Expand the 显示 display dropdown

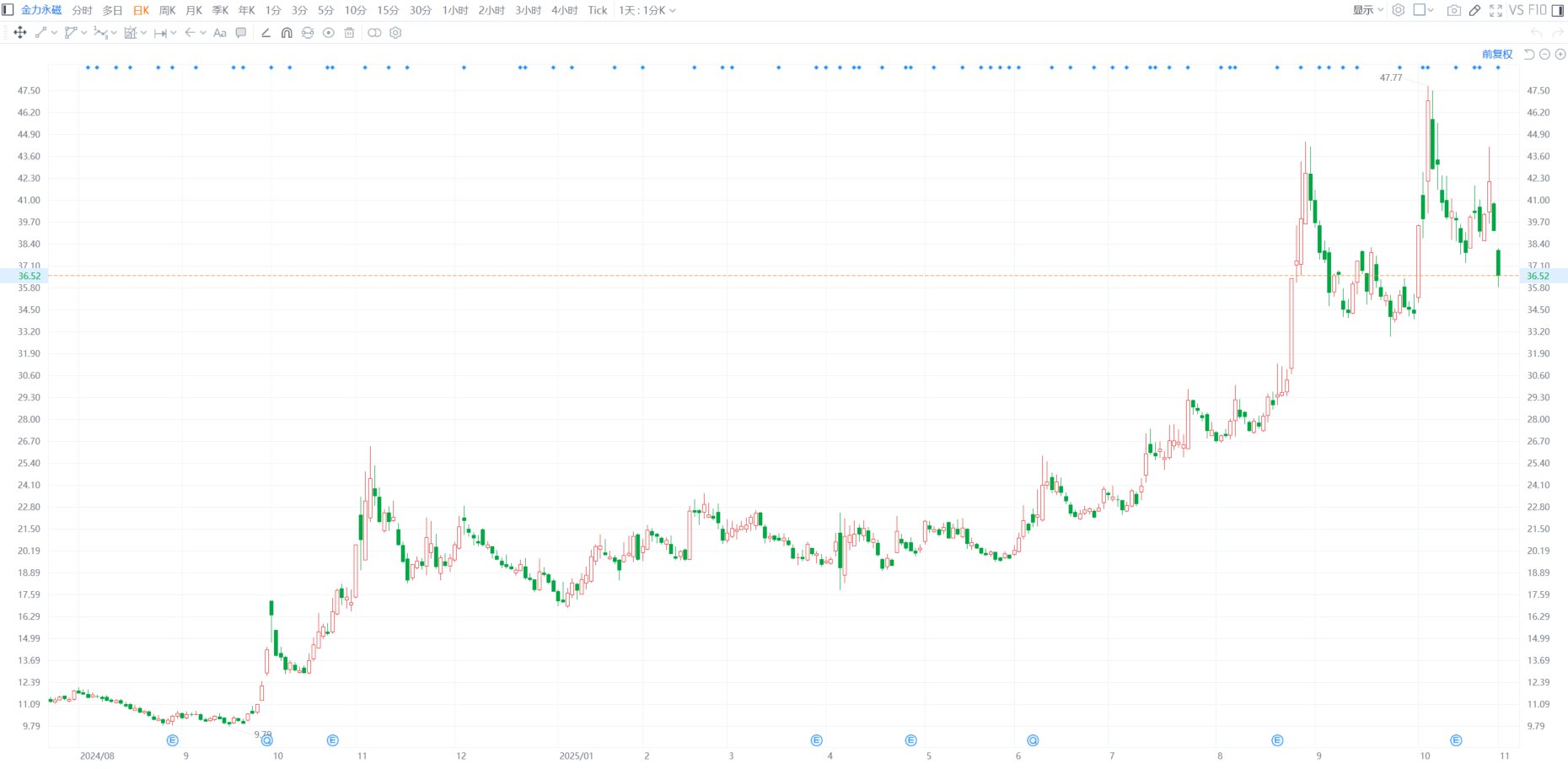1367,10
